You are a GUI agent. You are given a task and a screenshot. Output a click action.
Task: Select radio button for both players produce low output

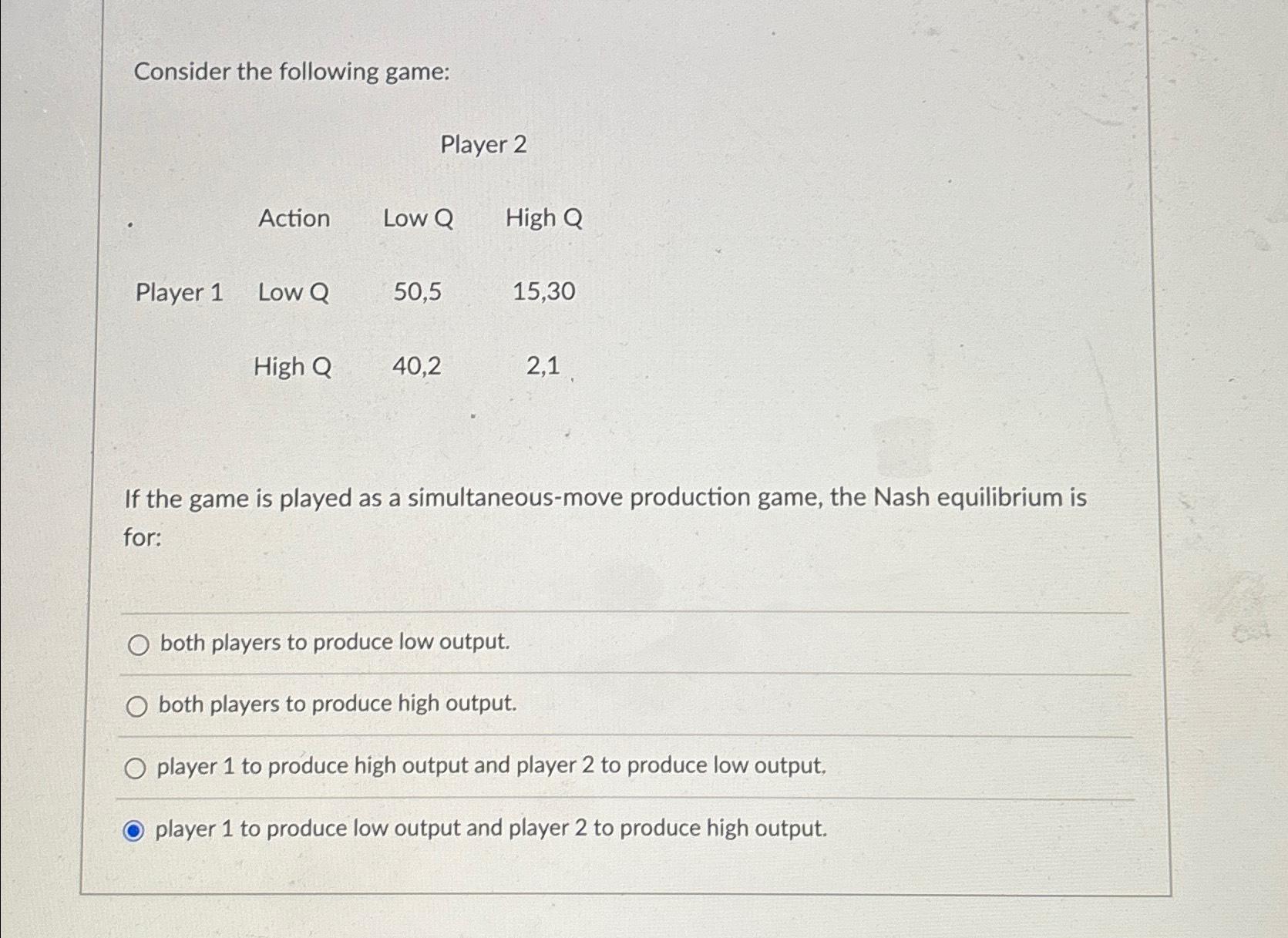click(138, 646)
